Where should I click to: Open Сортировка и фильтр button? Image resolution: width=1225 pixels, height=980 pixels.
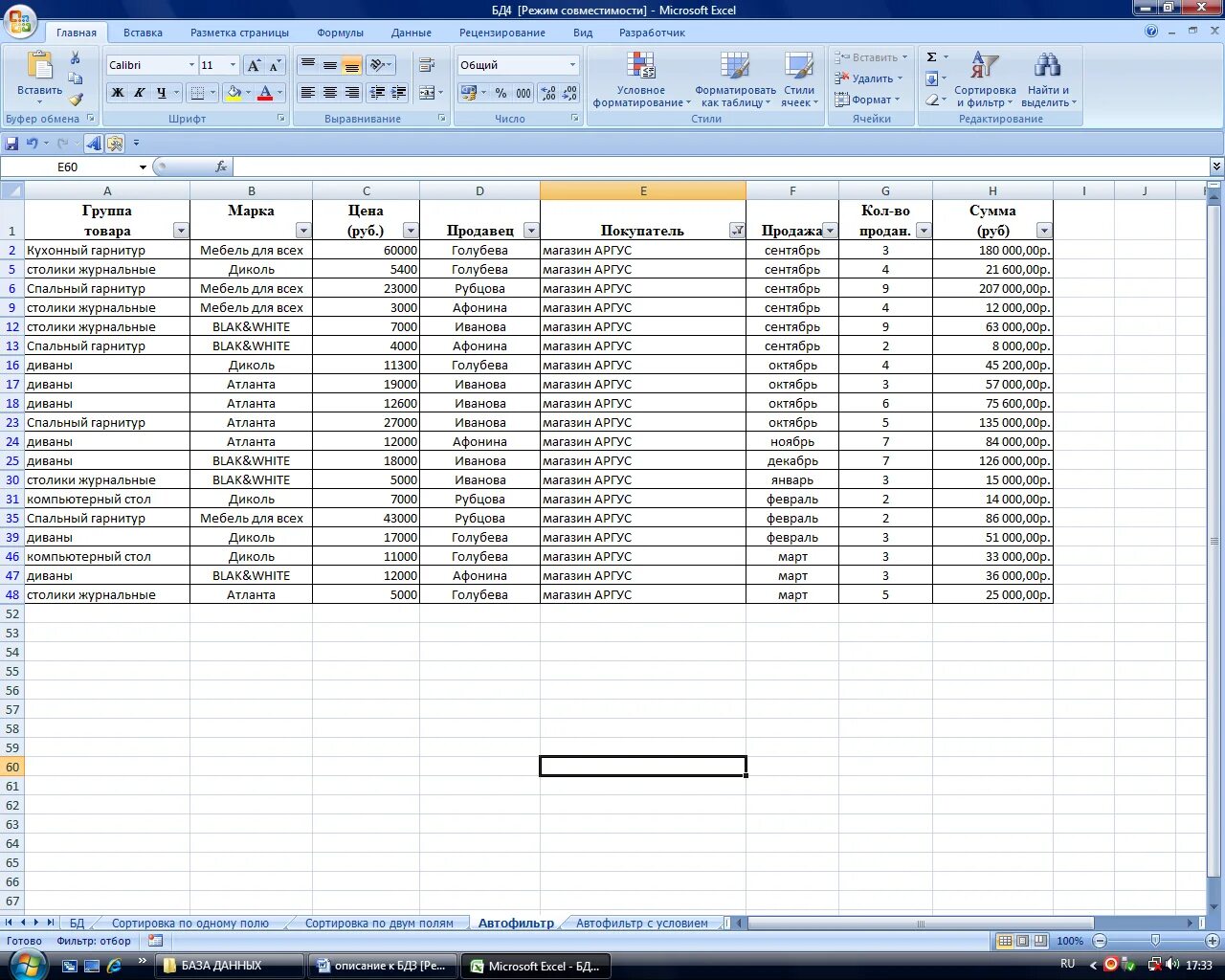click(985, 79)
